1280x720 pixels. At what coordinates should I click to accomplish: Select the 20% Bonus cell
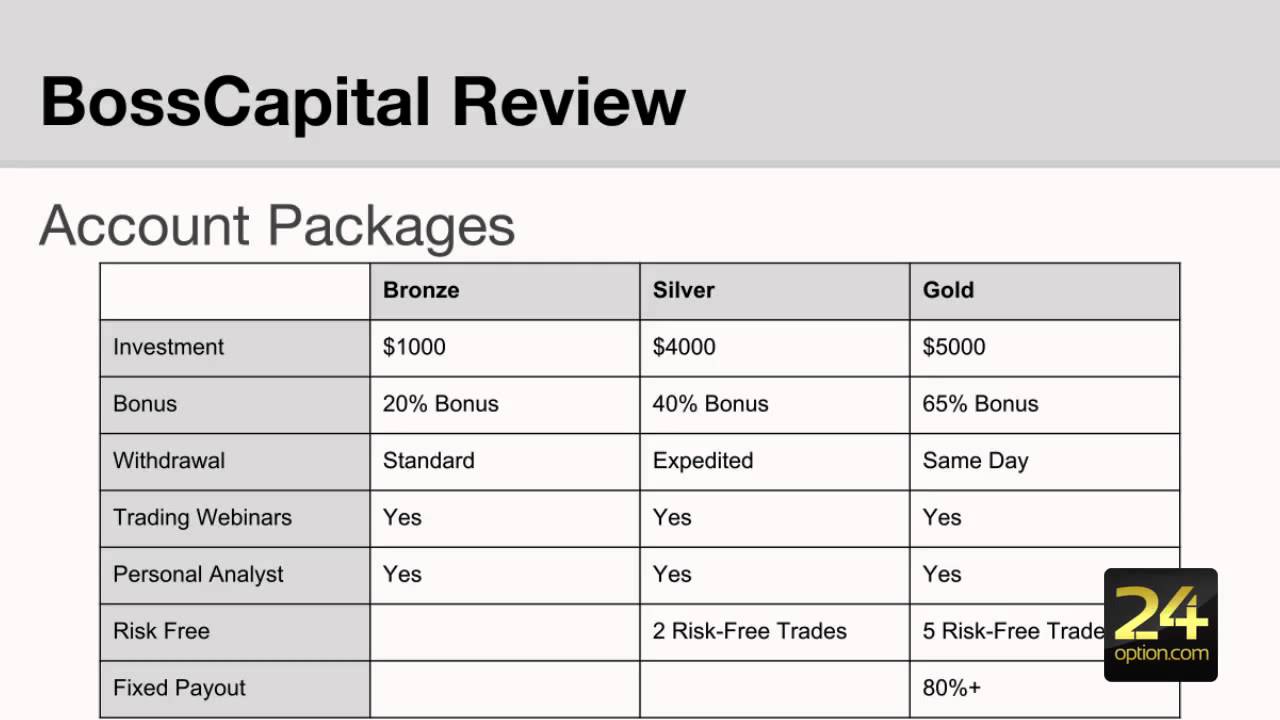pos(440,404)
